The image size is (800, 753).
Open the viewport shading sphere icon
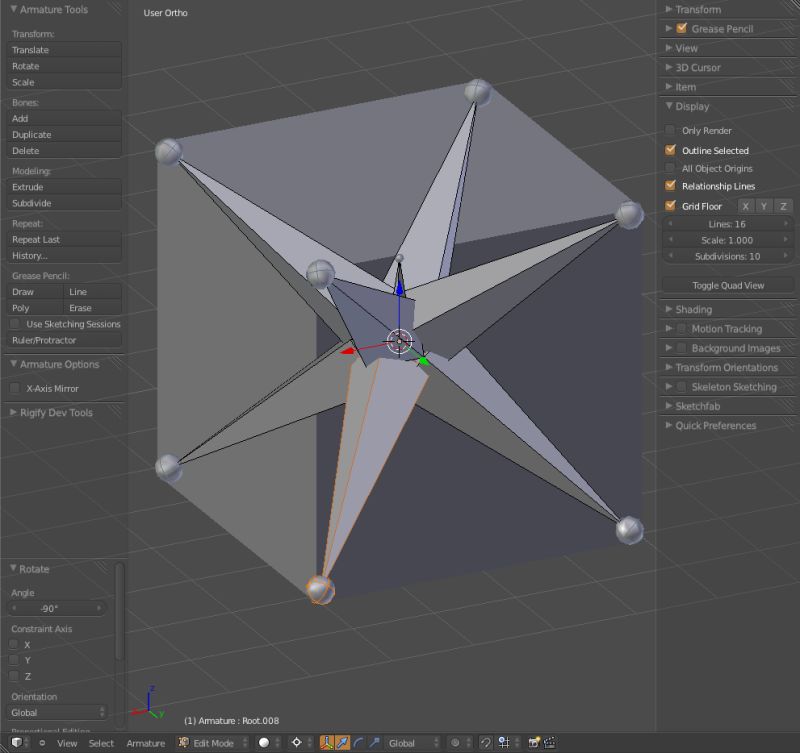pos(265,742)
